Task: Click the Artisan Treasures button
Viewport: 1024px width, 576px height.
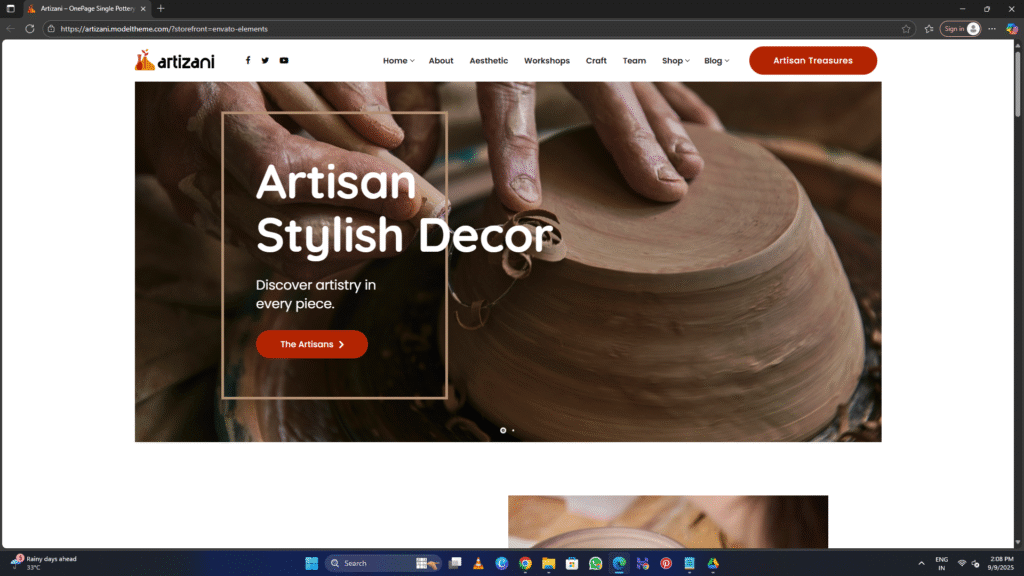Action: click(812, 60)
